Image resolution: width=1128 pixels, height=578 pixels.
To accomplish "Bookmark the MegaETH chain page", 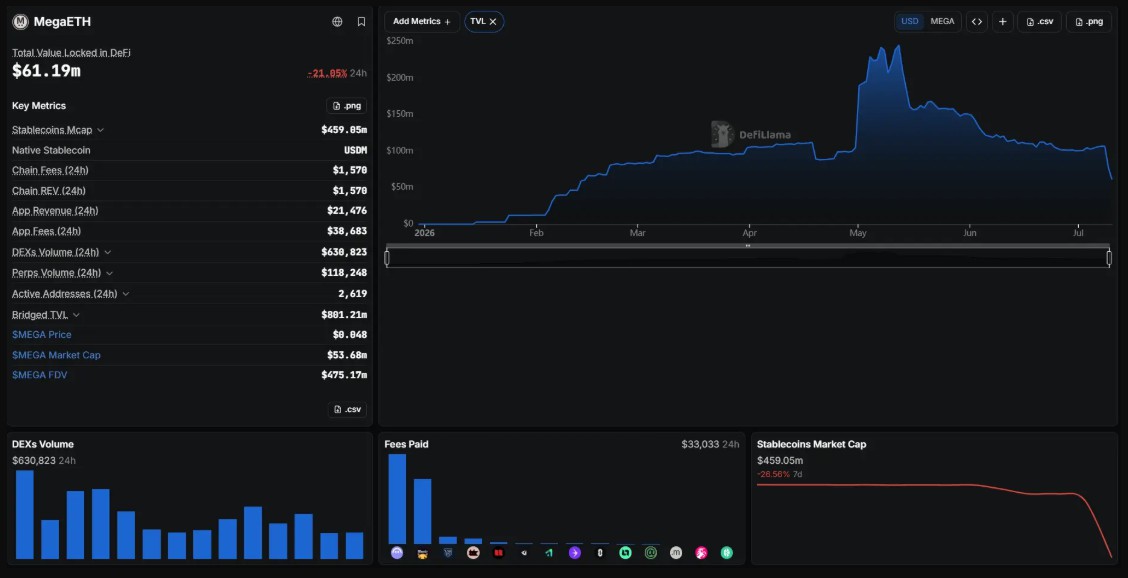I will (x=361, y=22).
